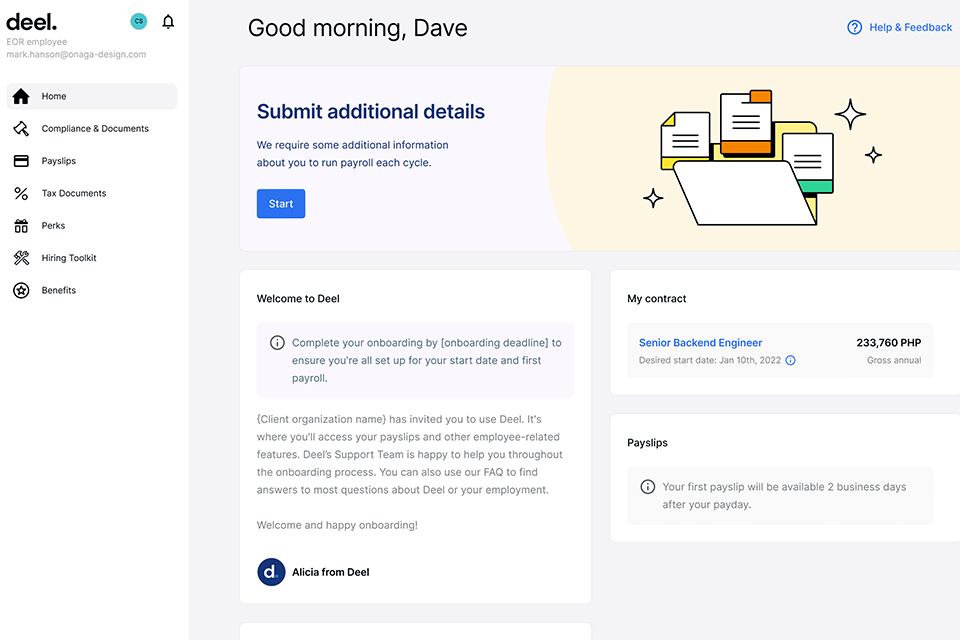This screenshot has height=640, width=960.
Task: Open Payslips in the sidebar
Action: 92,161
